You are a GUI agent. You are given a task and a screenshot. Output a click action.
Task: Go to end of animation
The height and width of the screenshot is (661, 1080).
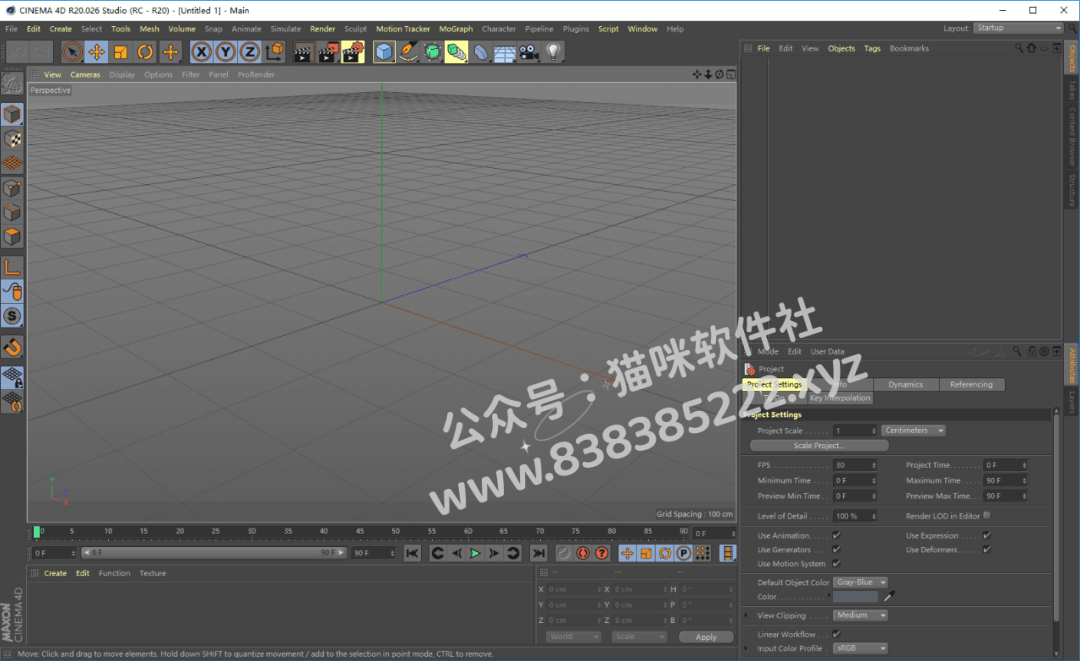(539, 553)
